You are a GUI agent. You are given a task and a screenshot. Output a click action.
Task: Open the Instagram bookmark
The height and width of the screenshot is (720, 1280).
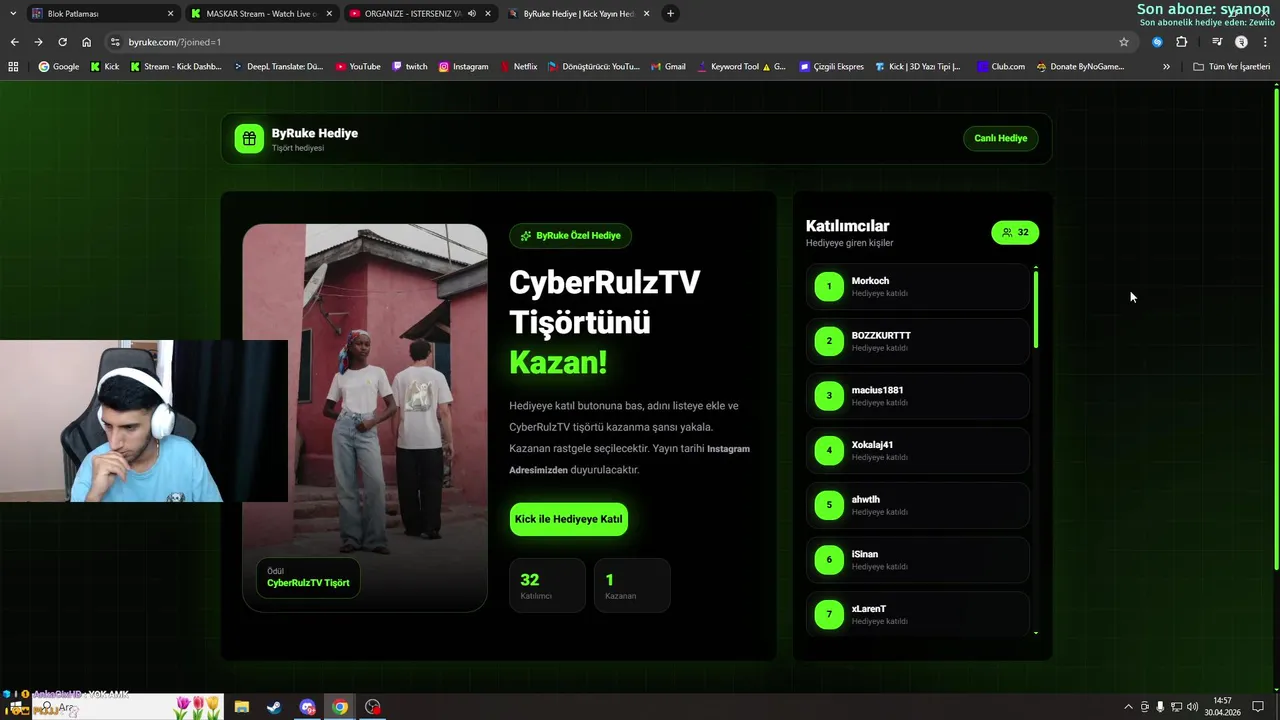pyautogui.click(x=464, y=67)
